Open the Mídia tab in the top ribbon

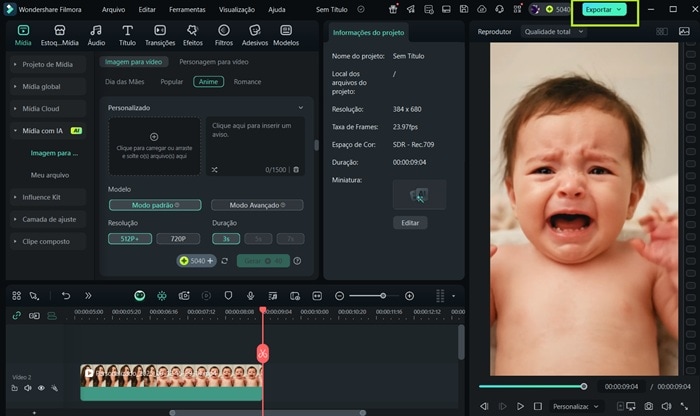click(x=23, y=35)
